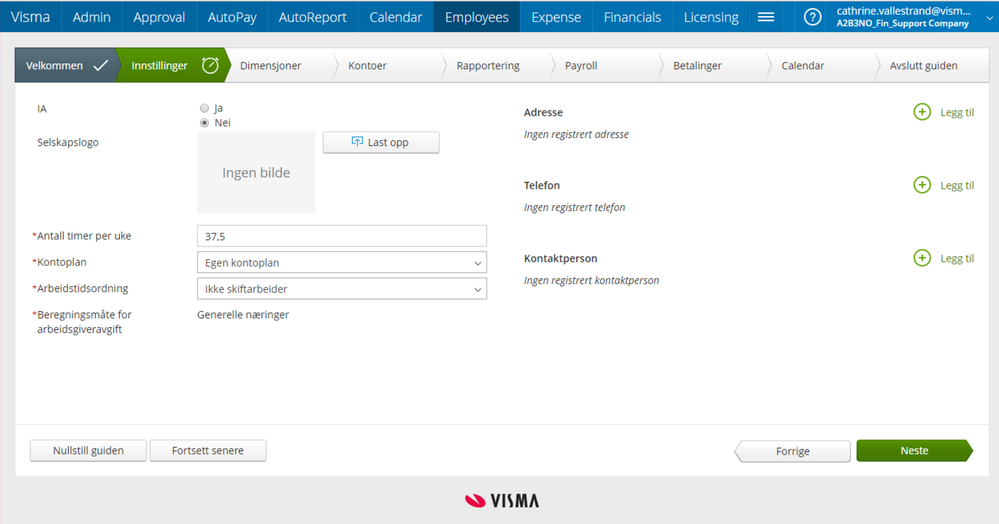Click Nullstill guiden button
Screen dimensions: 999x524
pyautogui.click(x=88, y=450)
